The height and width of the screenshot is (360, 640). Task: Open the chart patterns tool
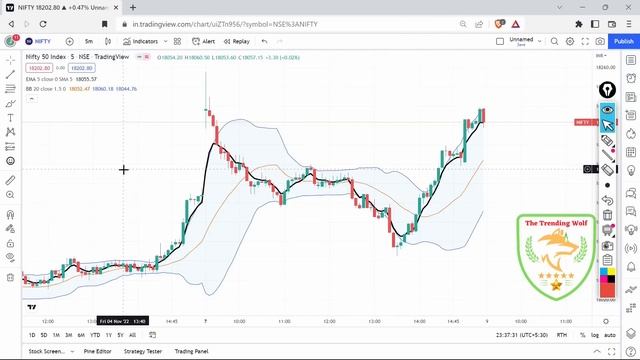point(10,132)
